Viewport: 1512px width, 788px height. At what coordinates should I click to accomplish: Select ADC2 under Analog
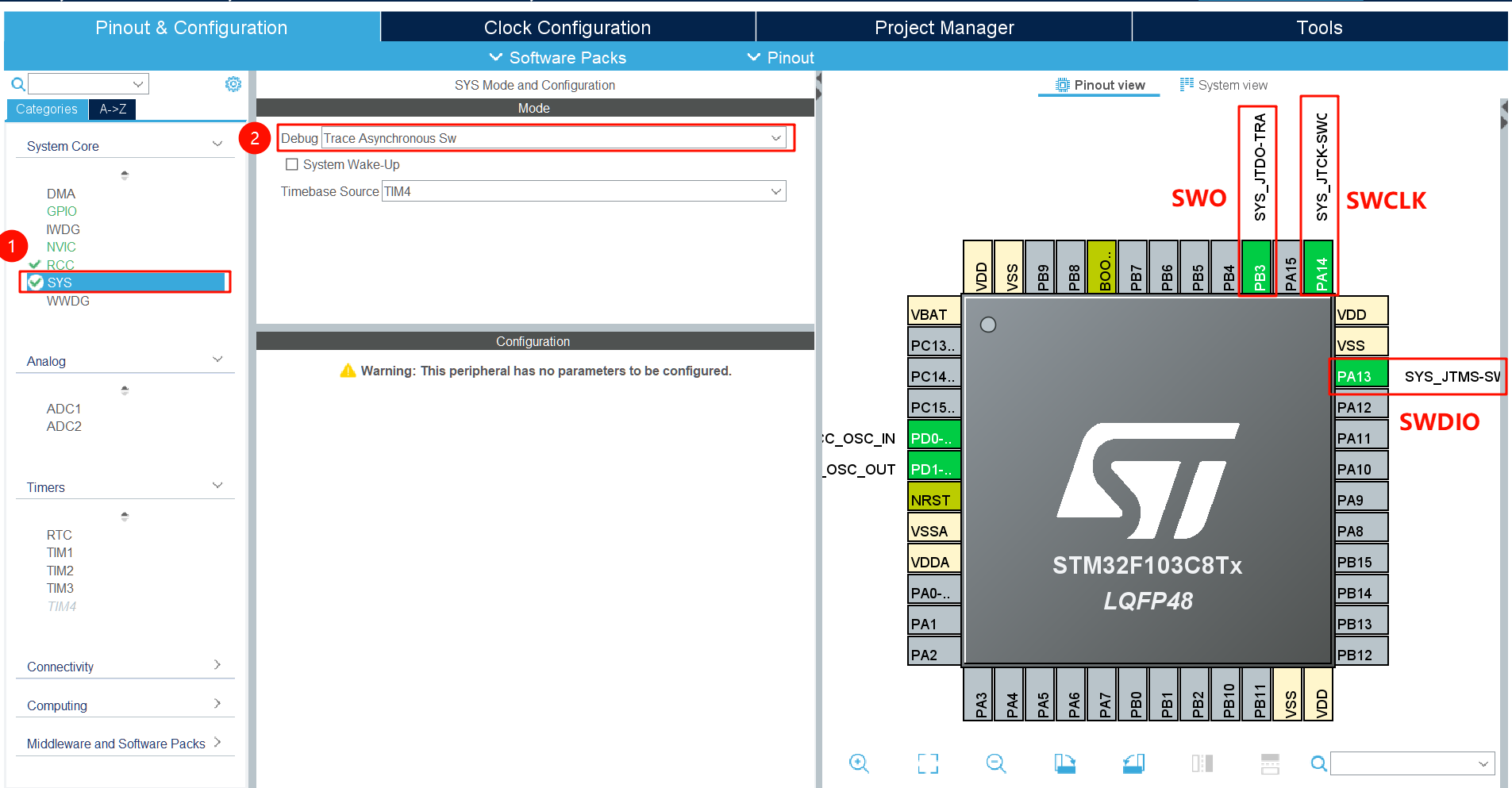pyautogui.click(x=64, y=426)
